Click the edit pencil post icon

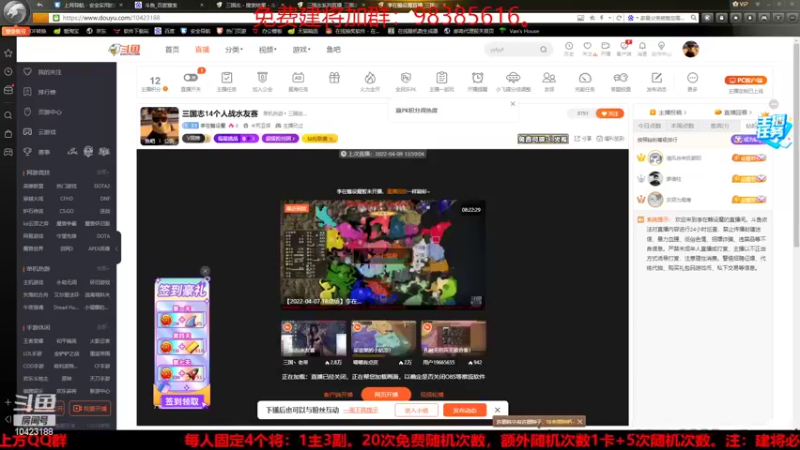click(x=657, y=78)
